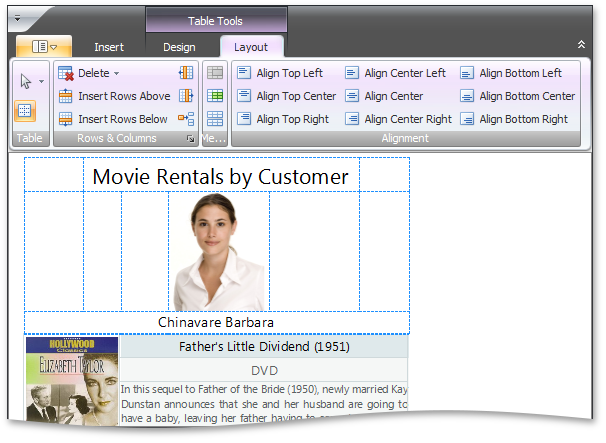Image resolution: width=606 pixels, height=443 pixels.
Task: Open the application menu button
Action: pyautogui.click(x=43, y=47)
